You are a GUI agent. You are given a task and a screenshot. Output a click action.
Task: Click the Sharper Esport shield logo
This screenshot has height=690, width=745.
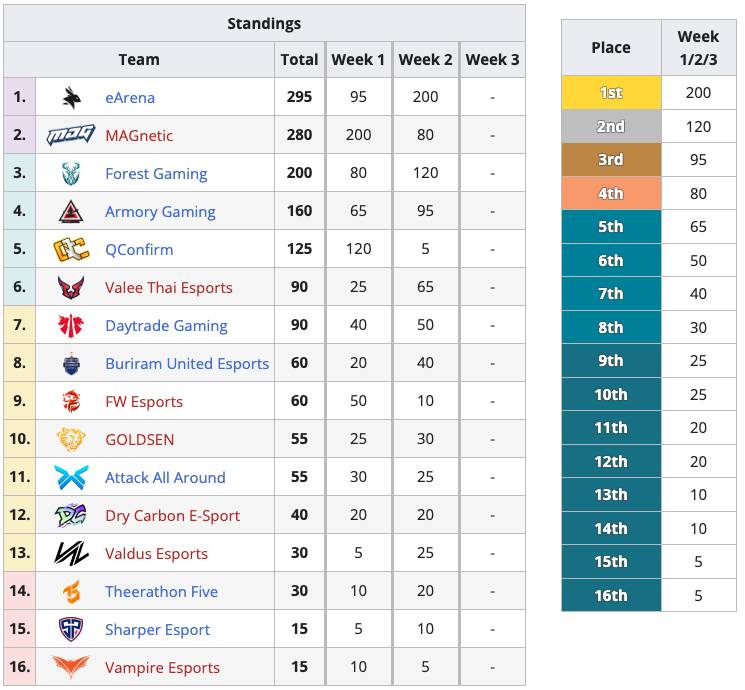coord(71,630)
